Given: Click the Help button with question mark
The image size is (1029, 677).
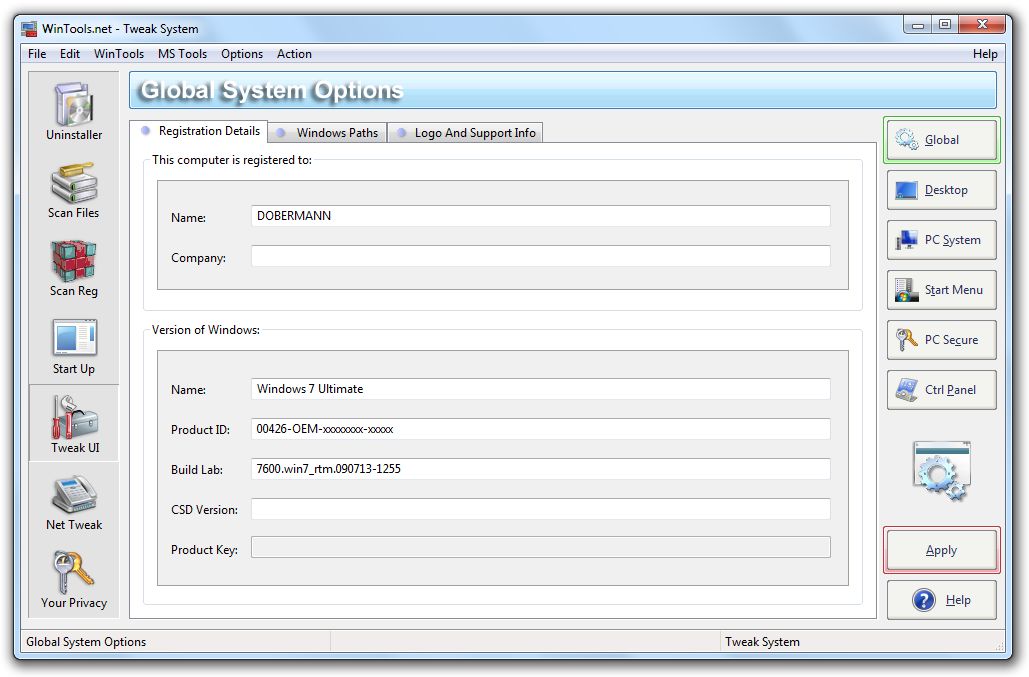Looking at the screenshot, I should click(x=942, y=600).
